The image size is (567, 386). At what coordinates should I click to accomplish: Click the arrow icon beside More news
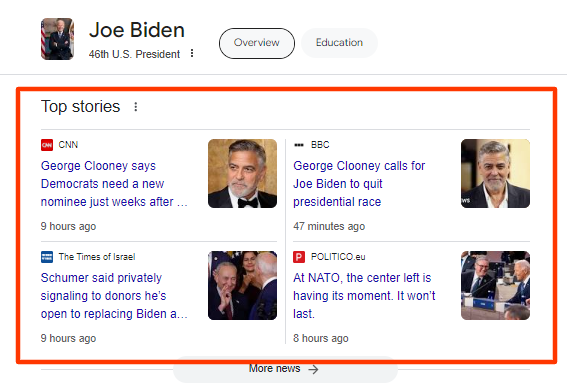click(314, 369)
